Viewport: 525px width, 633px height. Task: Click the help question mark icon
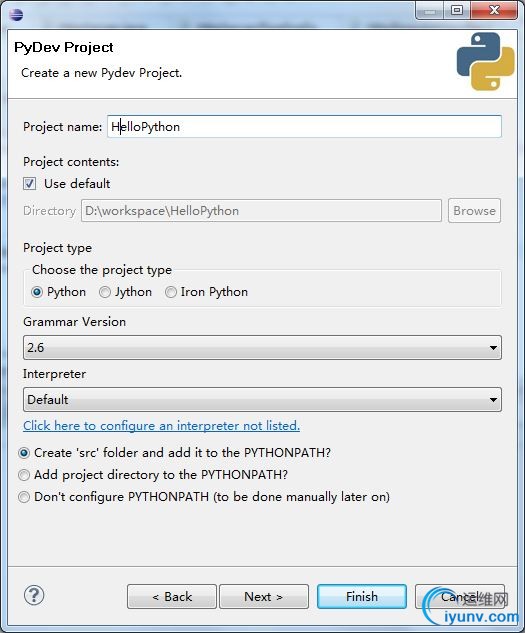[x=34, y=595]
